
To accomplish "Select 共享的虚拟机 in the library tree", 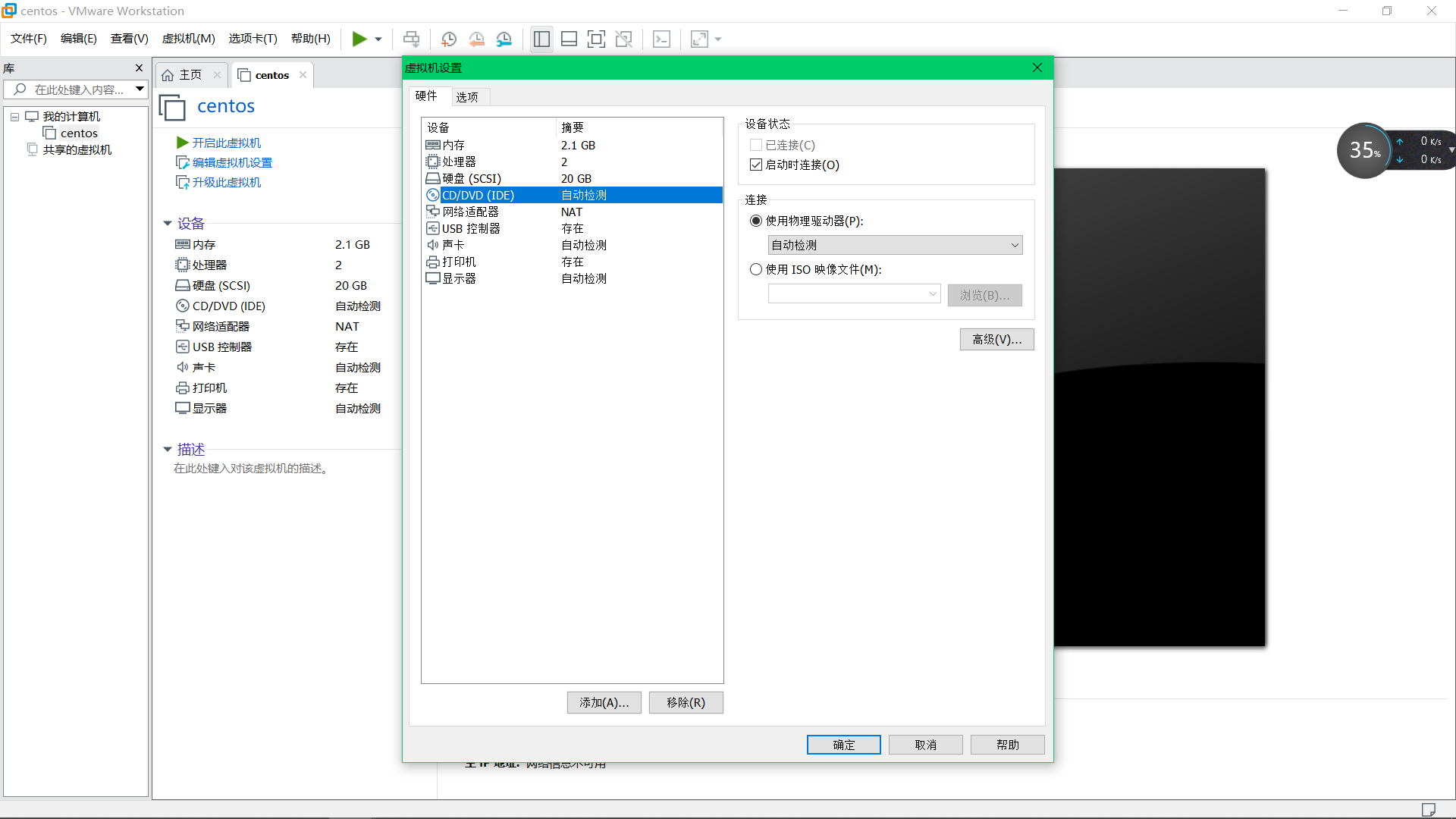I will click(77, 150).
